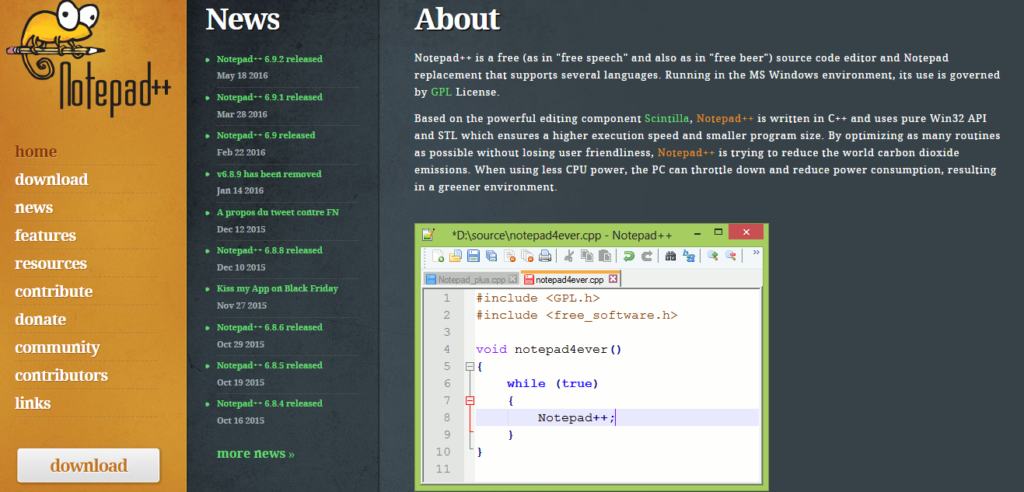Open the features menu item
This screenshot has height=492, width=1024.
point(46,235)
